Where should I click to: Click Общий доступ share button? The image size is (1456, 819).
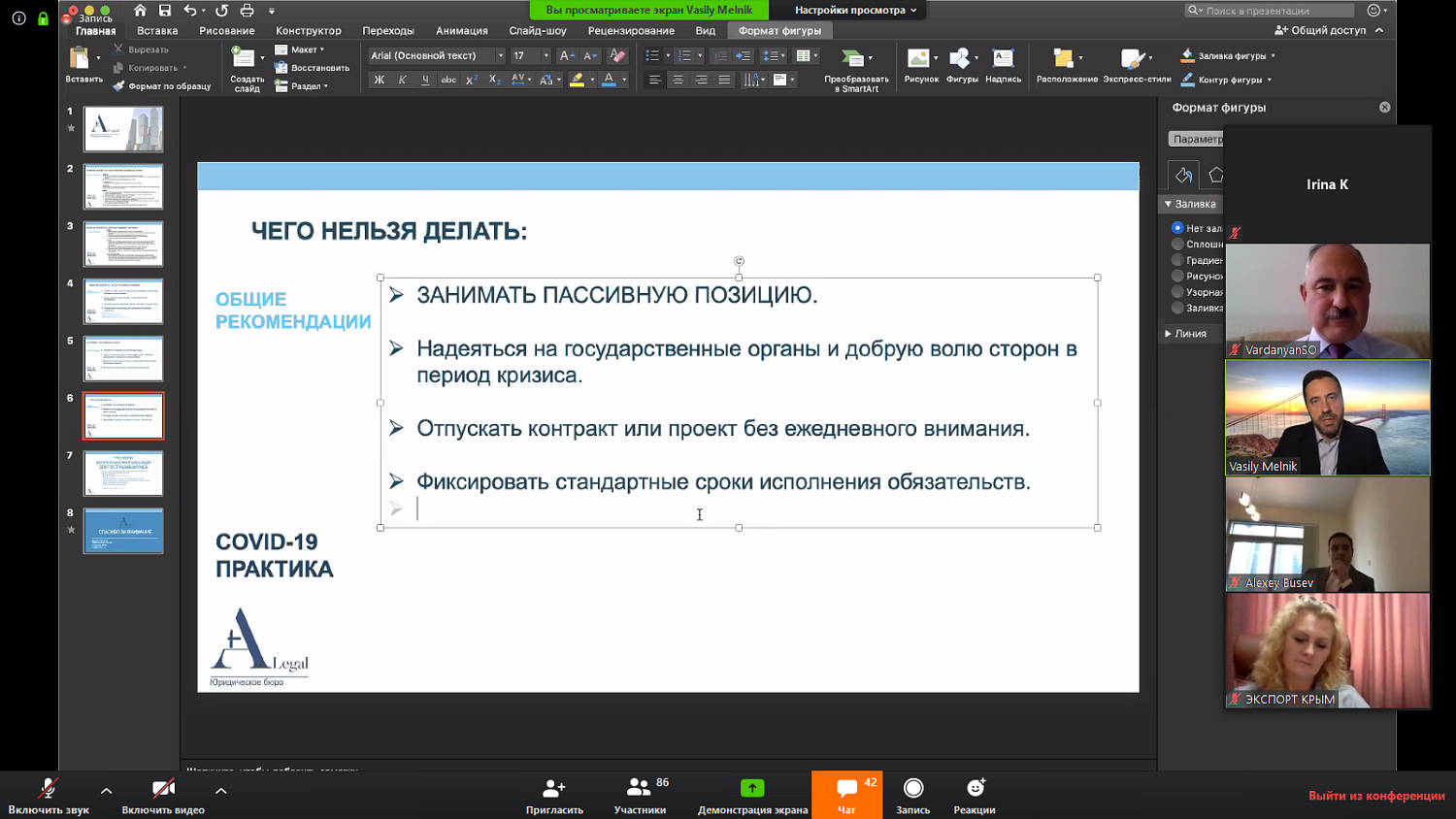coord(1321,31)
